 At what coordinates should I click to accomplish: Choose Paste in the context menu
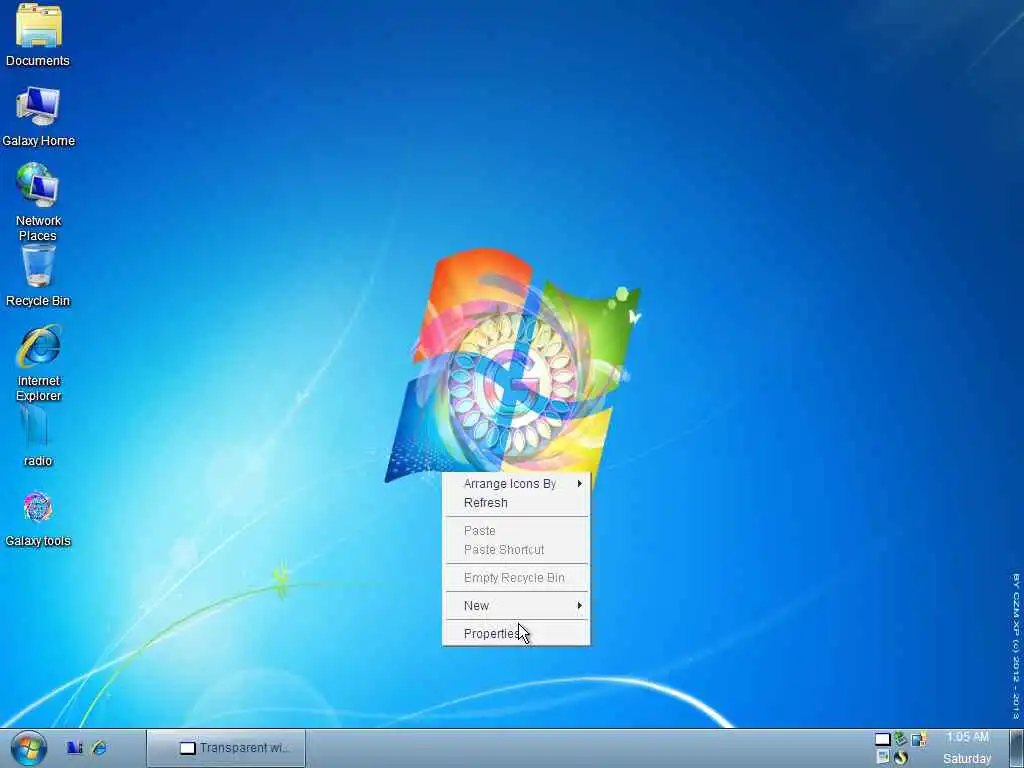[516, 531]
